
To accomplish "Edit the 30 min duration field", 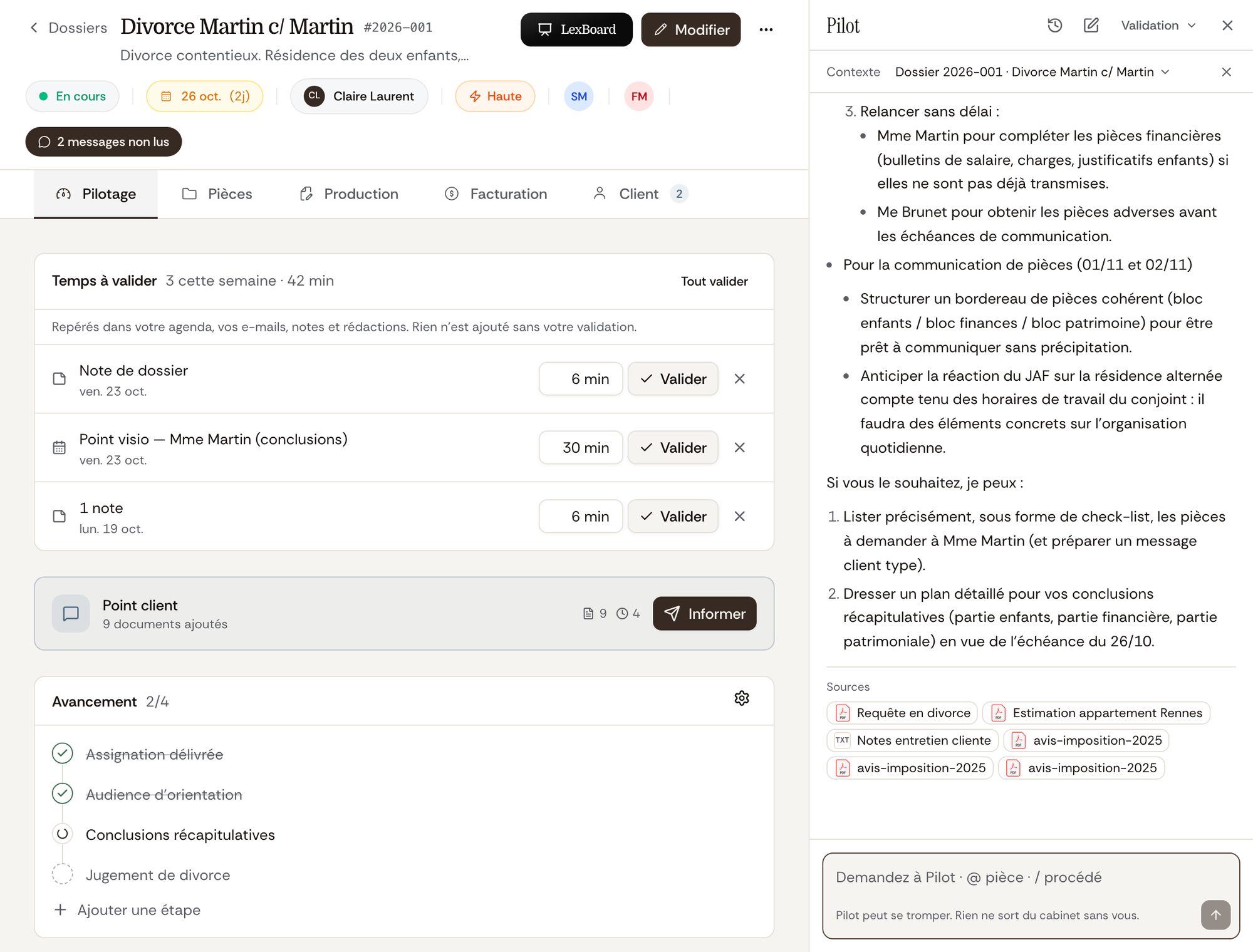I will [581, 448].
